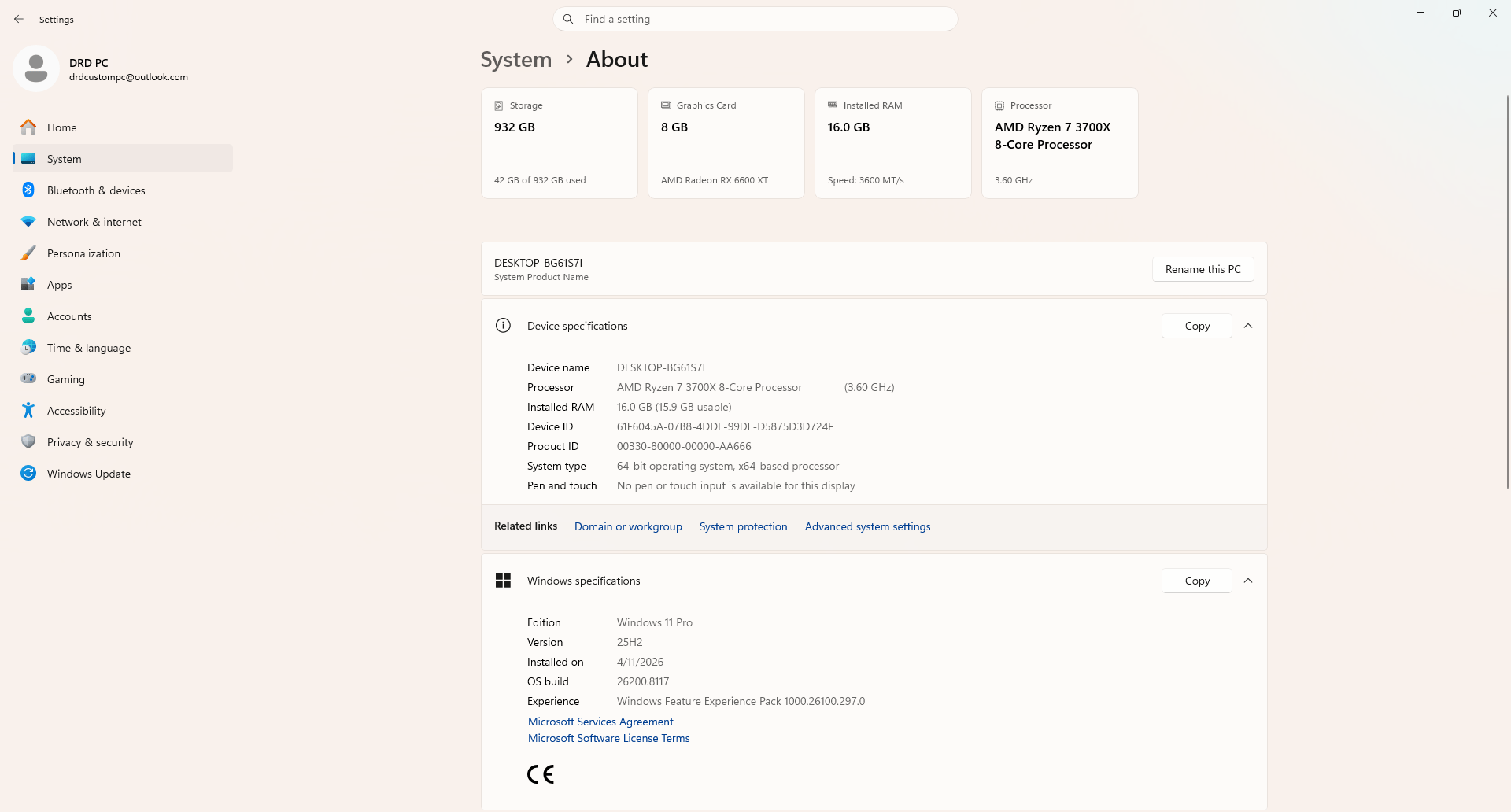The width and height of the screenshot is (1511, 812).
Task: Click the Edition Windows 11 Pro value
Action: [655, 622]
